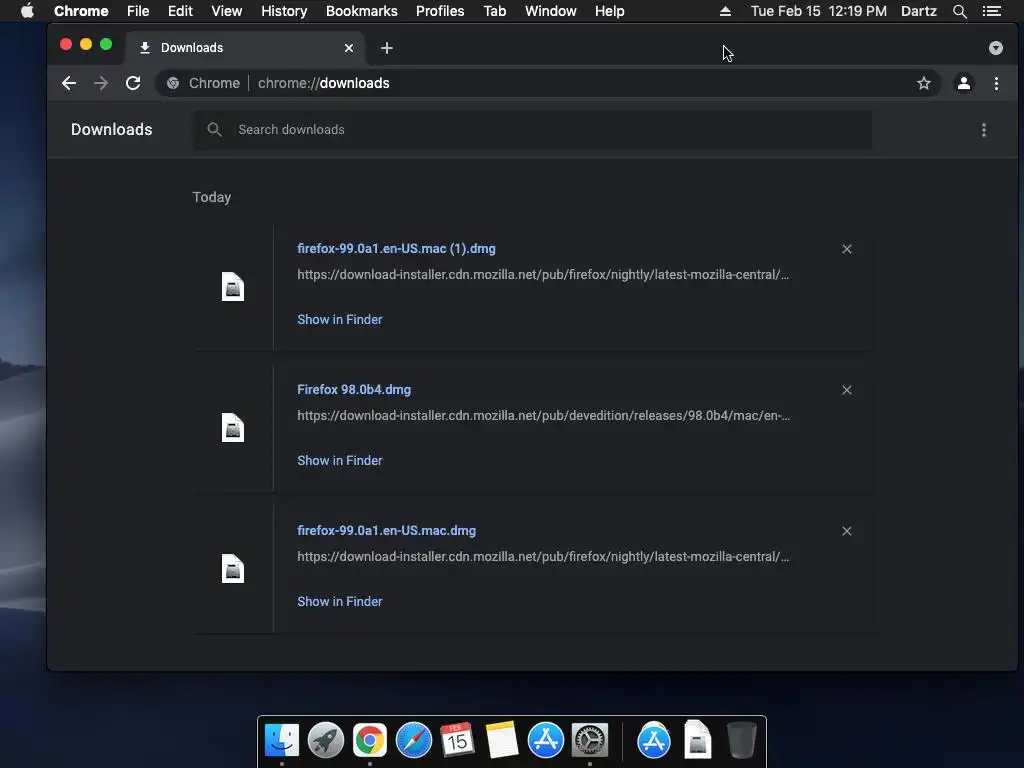1024x768 pixels.
Task: Open Chrome's three-dot menu in toolbar
Action: (x=996, y=83)
